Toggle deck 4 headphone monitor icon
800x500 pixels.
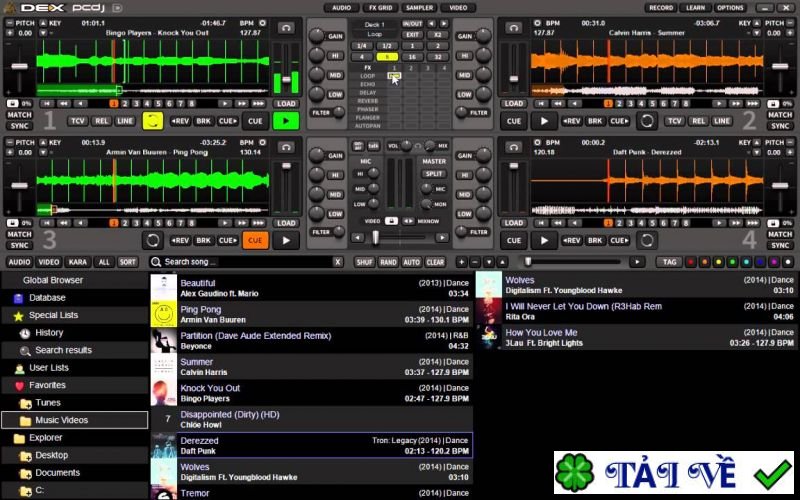[514, 147]
